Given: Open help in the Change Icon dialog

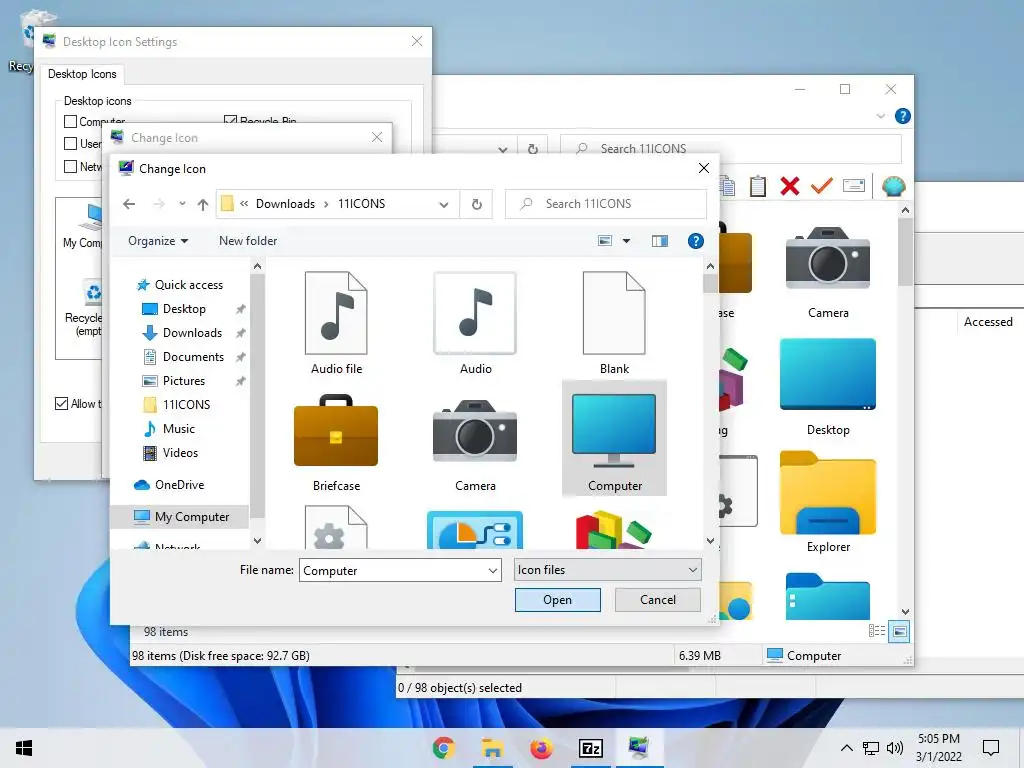Looking at the screenshot, I should tap(696, 241).
